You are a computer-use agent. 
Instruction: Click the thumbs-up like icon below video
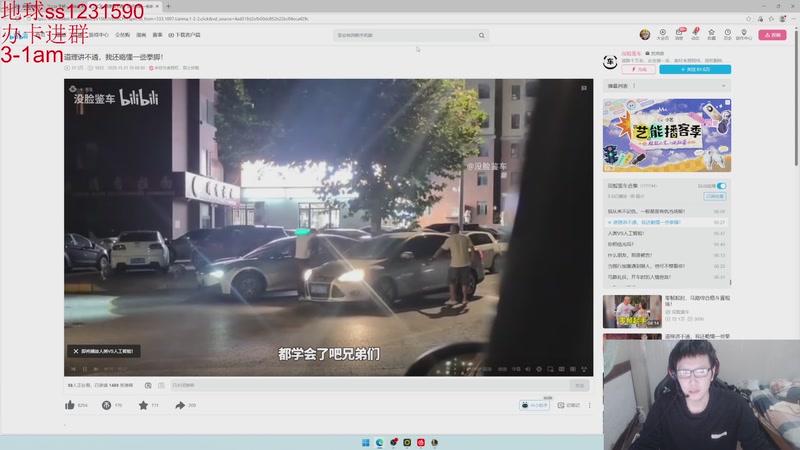click(x=70, y=405)
